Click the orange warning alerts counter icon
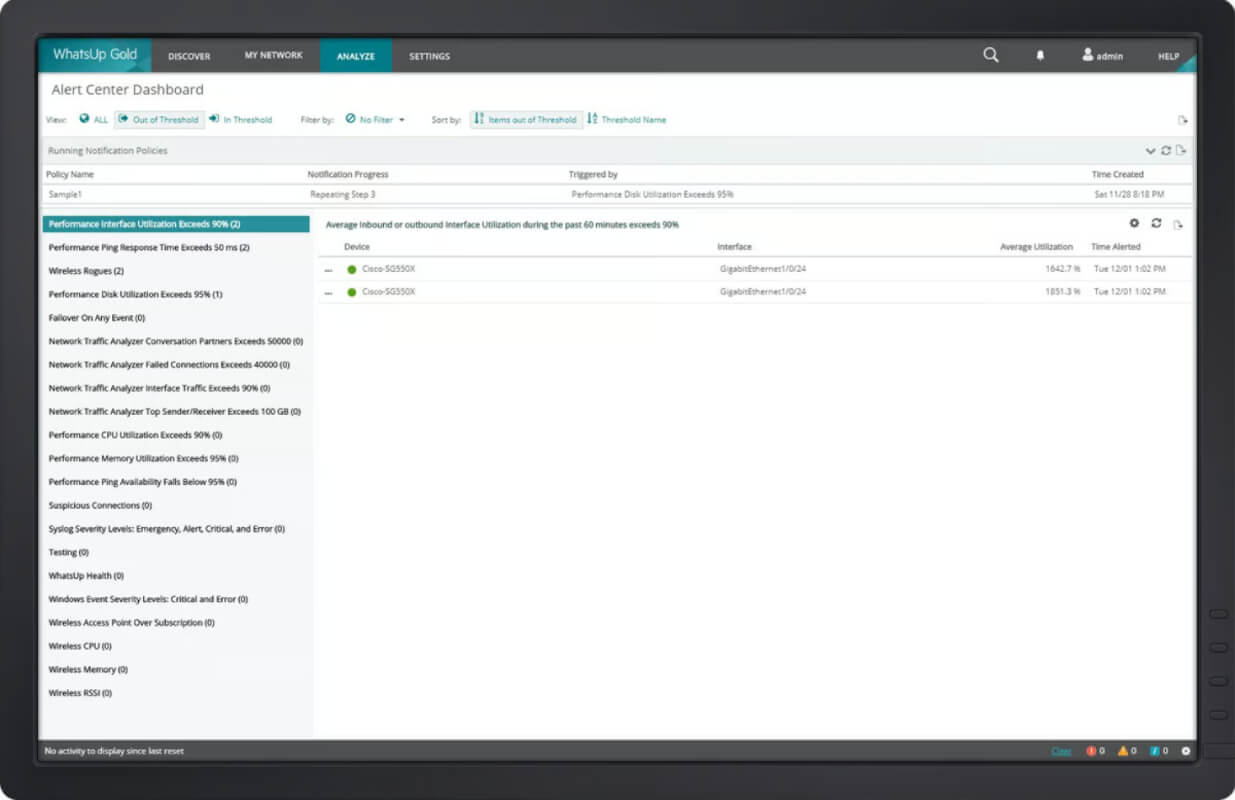Image resolution: width=1235 pixels, height=800 pixels. tap(1123, 751)
